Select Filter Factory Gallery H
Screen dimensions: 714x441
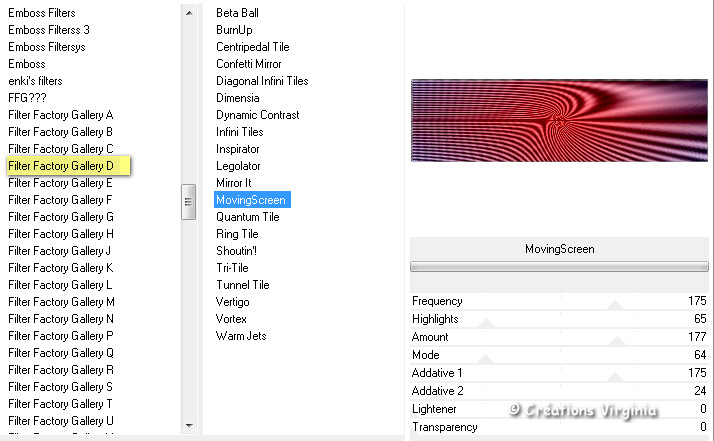61,234
